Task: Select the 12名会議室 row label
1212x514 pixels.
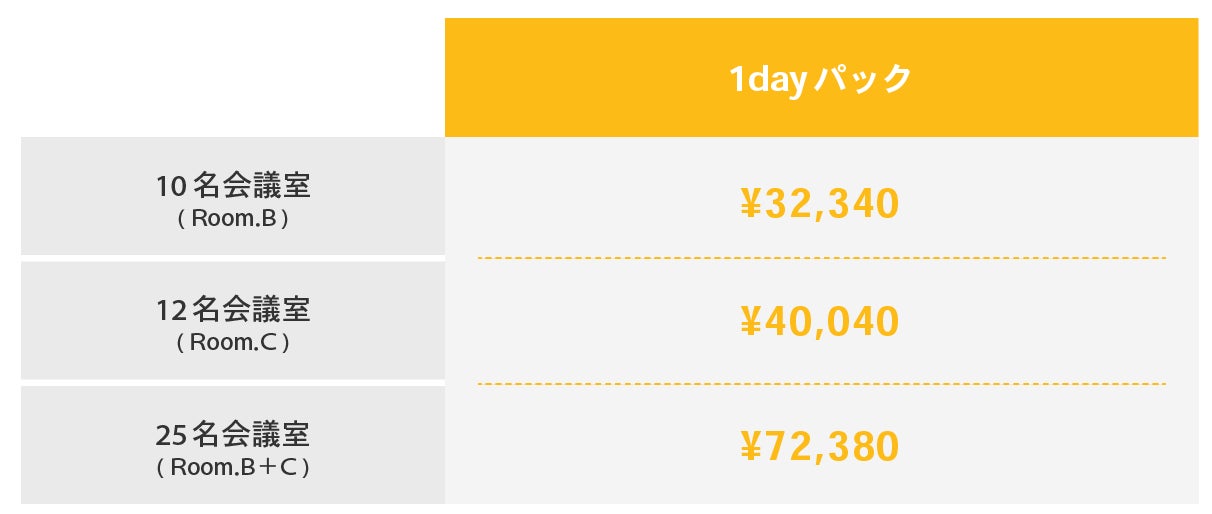Action: tap(233, 310)
